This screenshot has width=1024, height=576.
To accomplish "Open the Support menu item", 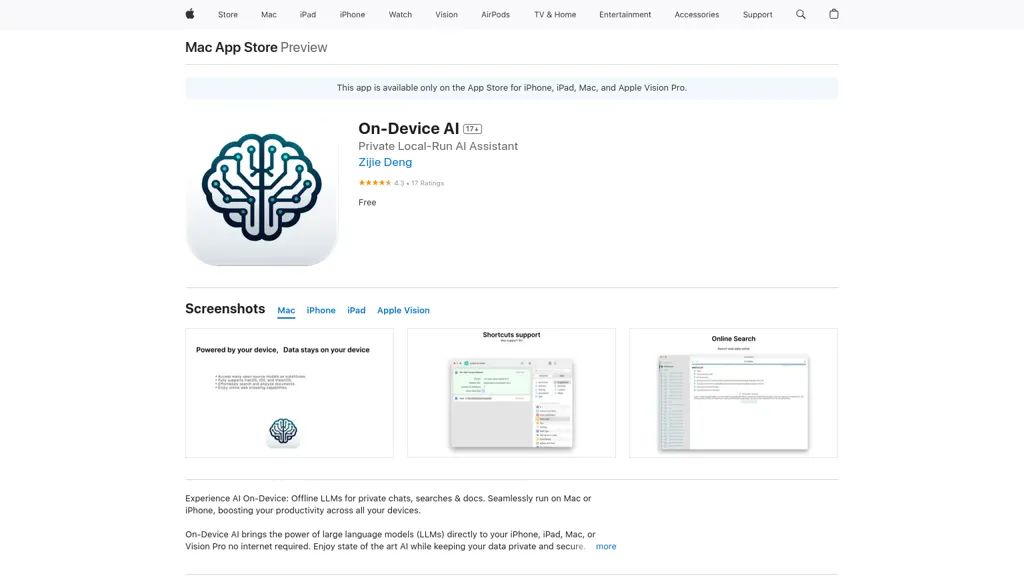I will coord(757,14).
